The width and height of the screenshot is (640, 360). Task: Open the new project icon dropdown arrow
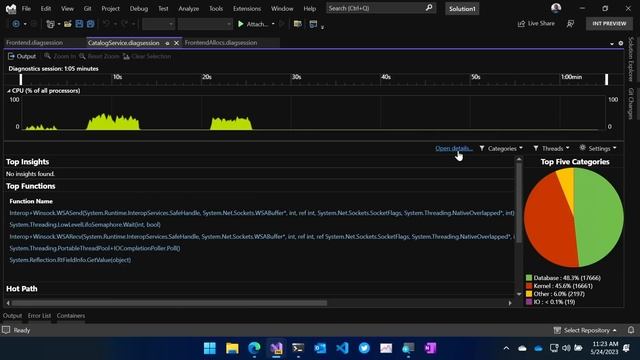pos(59,24)
